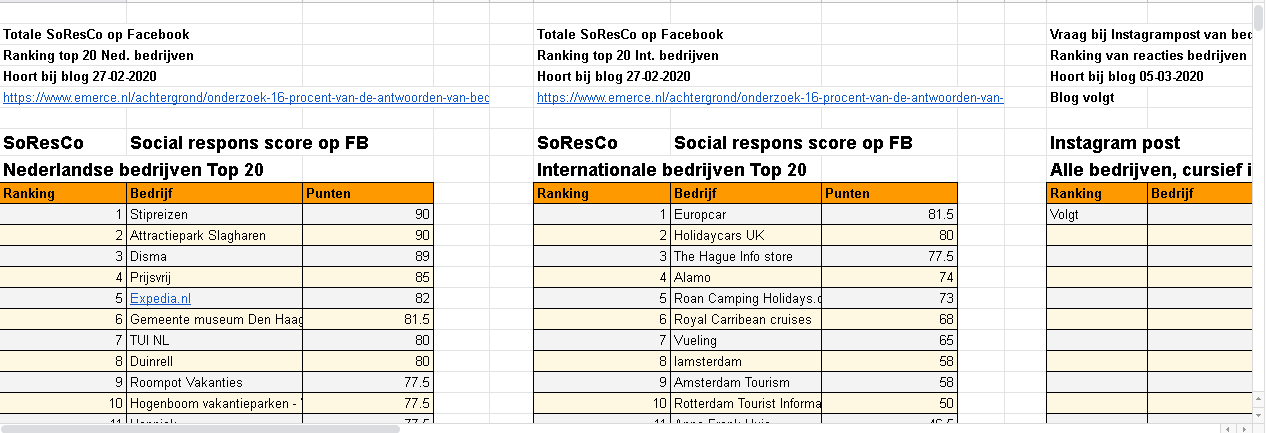This screenshot has width=1267, height=433.
Task: Click the horizontal scrollbar thumb
Action: [201, 427]
